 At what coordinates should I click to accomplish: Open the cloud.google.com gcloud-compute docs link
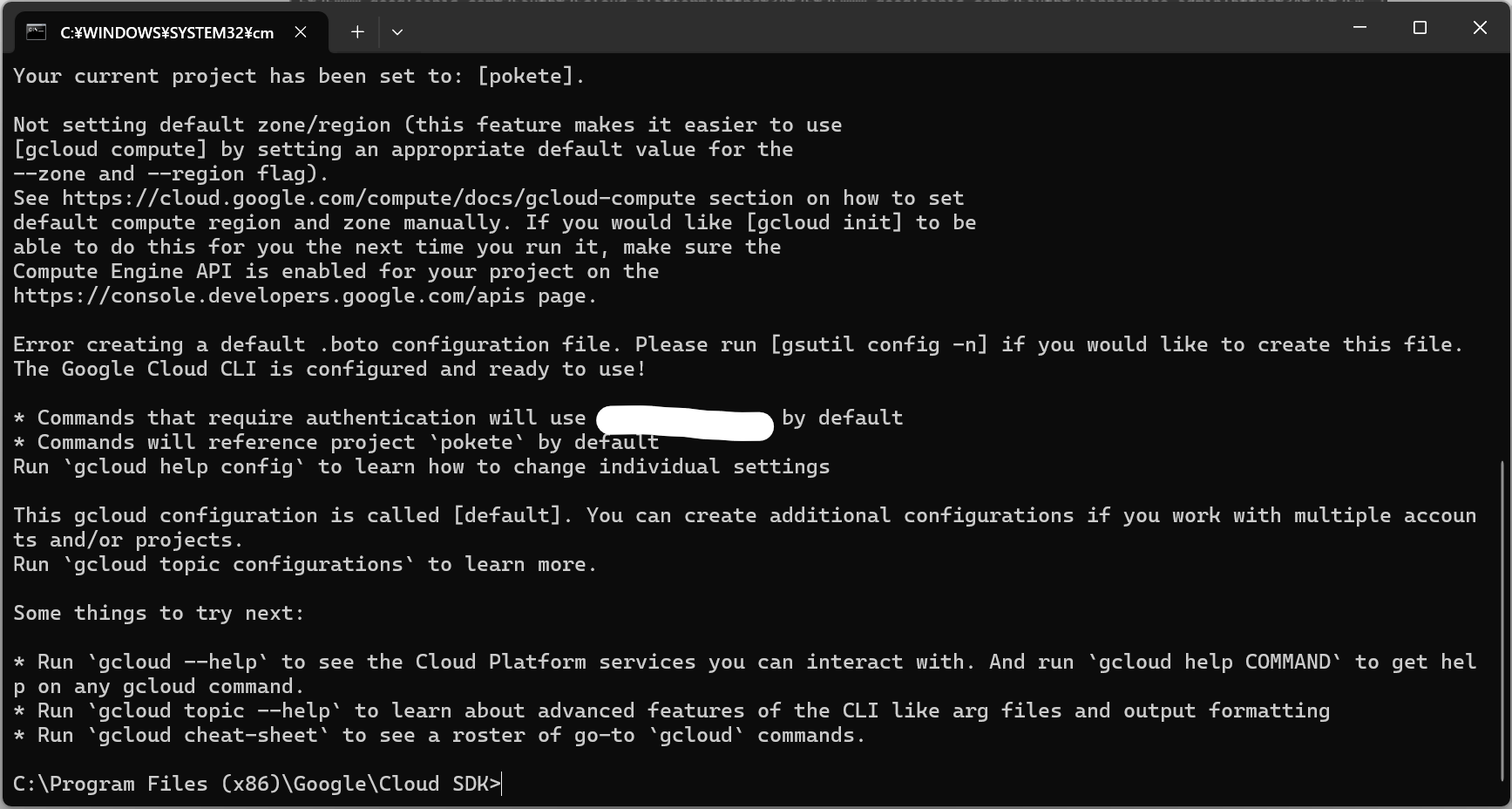click(x=379, y=199)
